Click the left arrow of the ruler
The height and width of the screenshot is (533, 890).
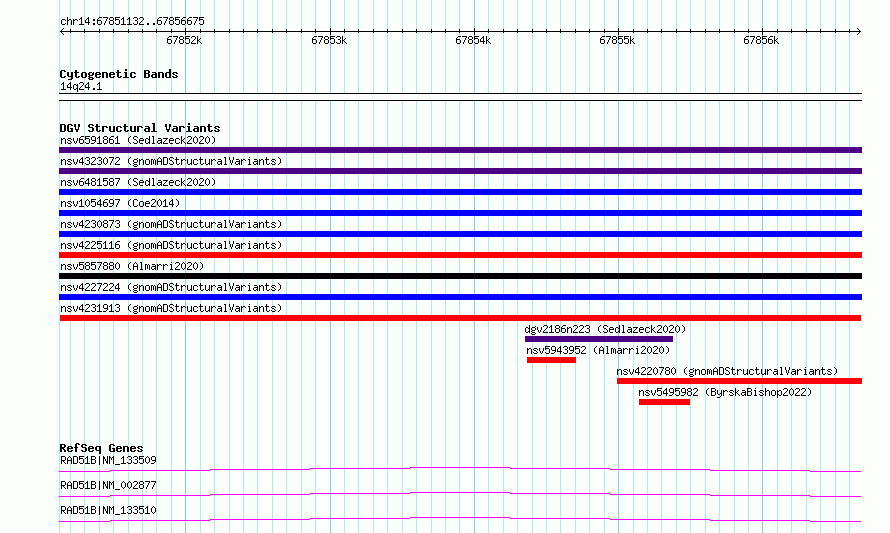click(x=62, y=31)
